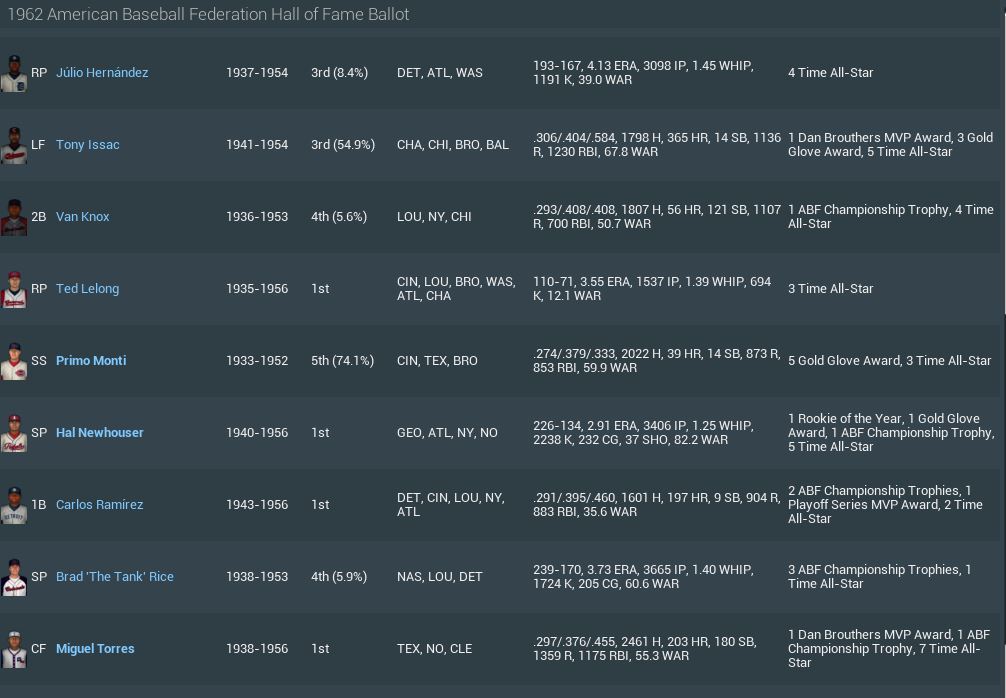Open Van Knox player profile link
Image resolution: width=1006 pixels, height=698 pixels.
point(83,217)
